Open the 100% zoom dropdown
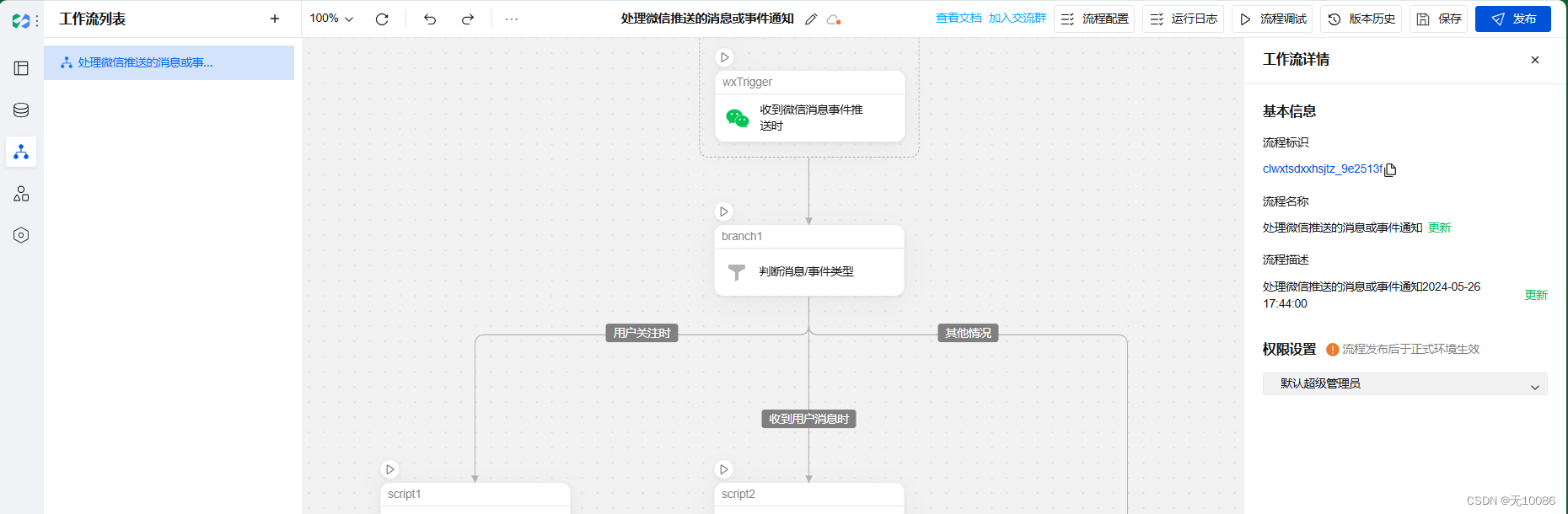The image size is (1568, 514). click(331, 19)
